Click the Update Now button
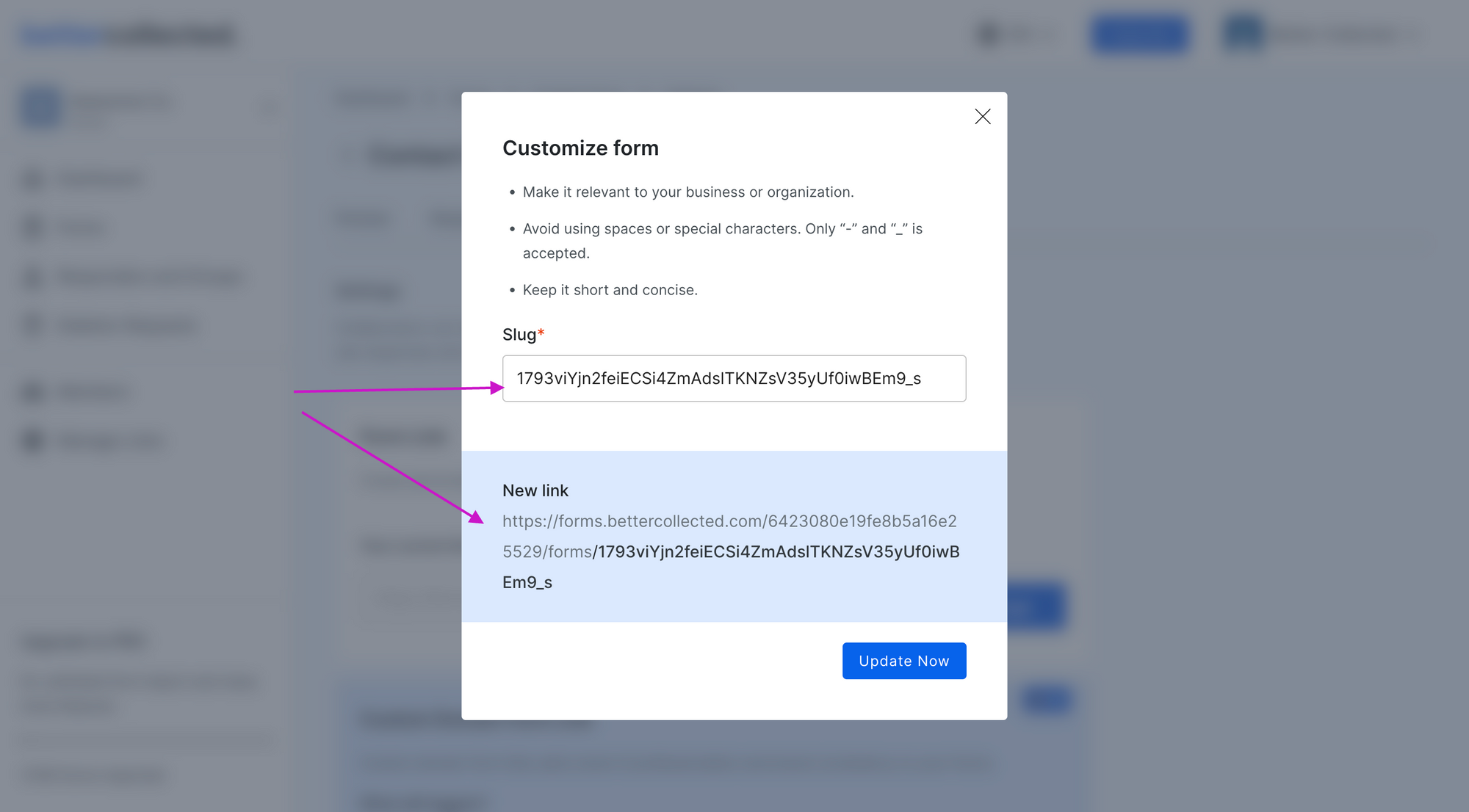 (903, 661)
